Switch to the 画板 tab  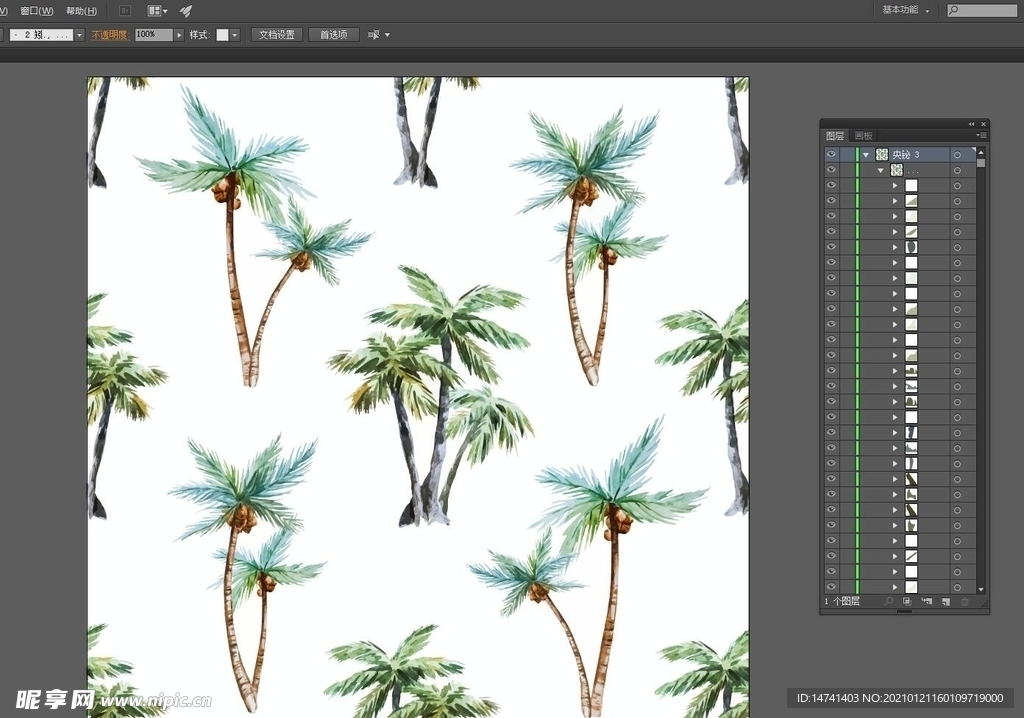tap(863, 135)
